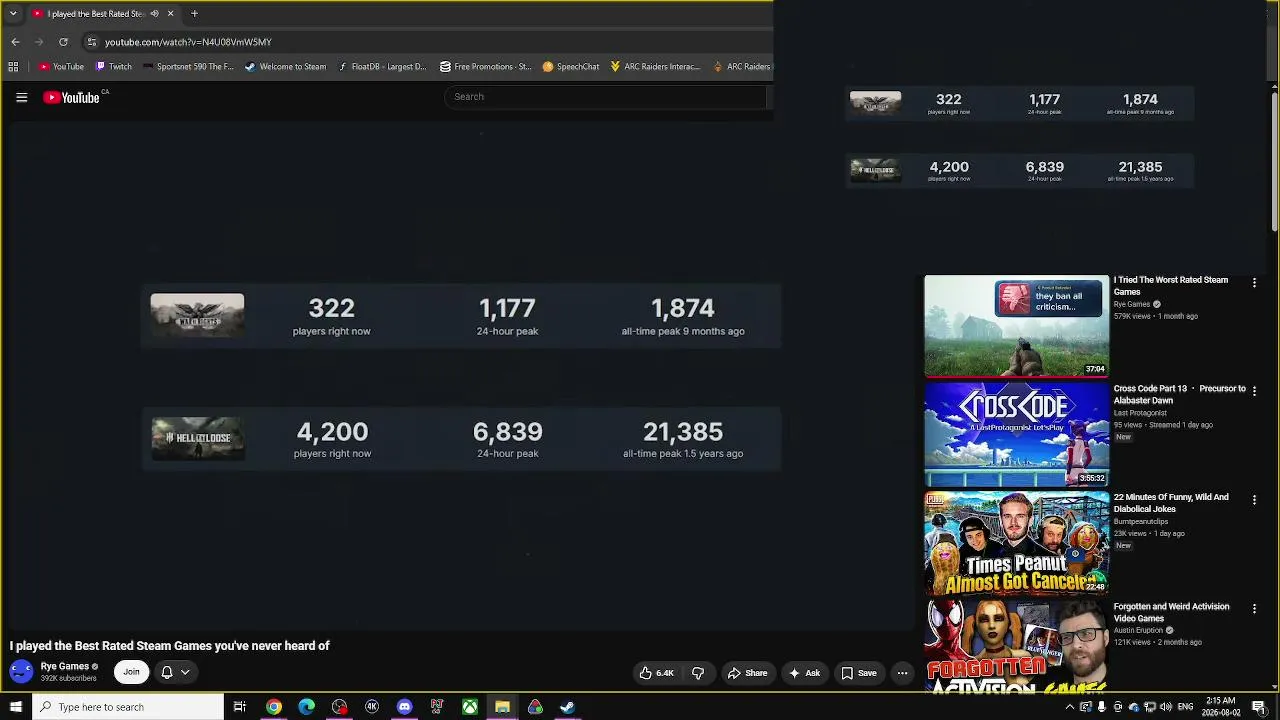
Task: Like the video with thumbs up
Action: coord(656,673)
